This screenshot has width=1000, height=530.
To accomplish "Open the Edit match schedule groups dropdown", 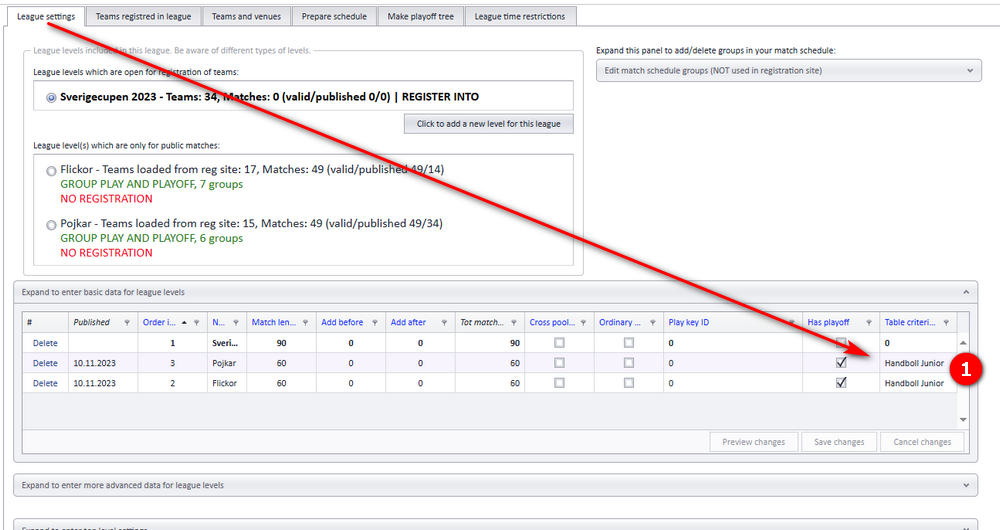I will coord(788,71).
